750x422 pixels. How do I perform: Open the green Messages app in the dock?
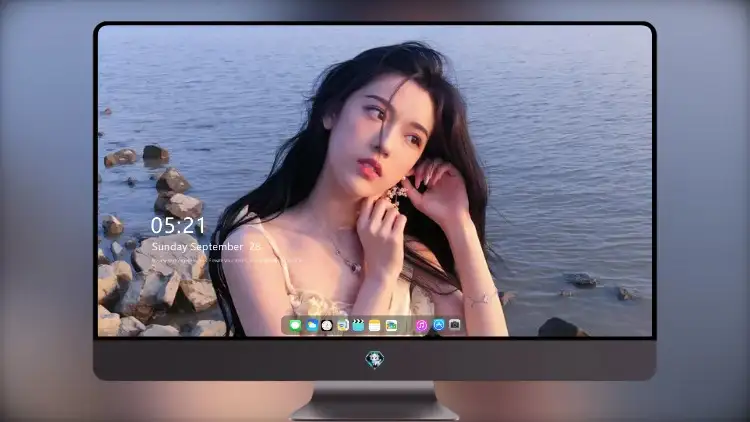point(295,326)
